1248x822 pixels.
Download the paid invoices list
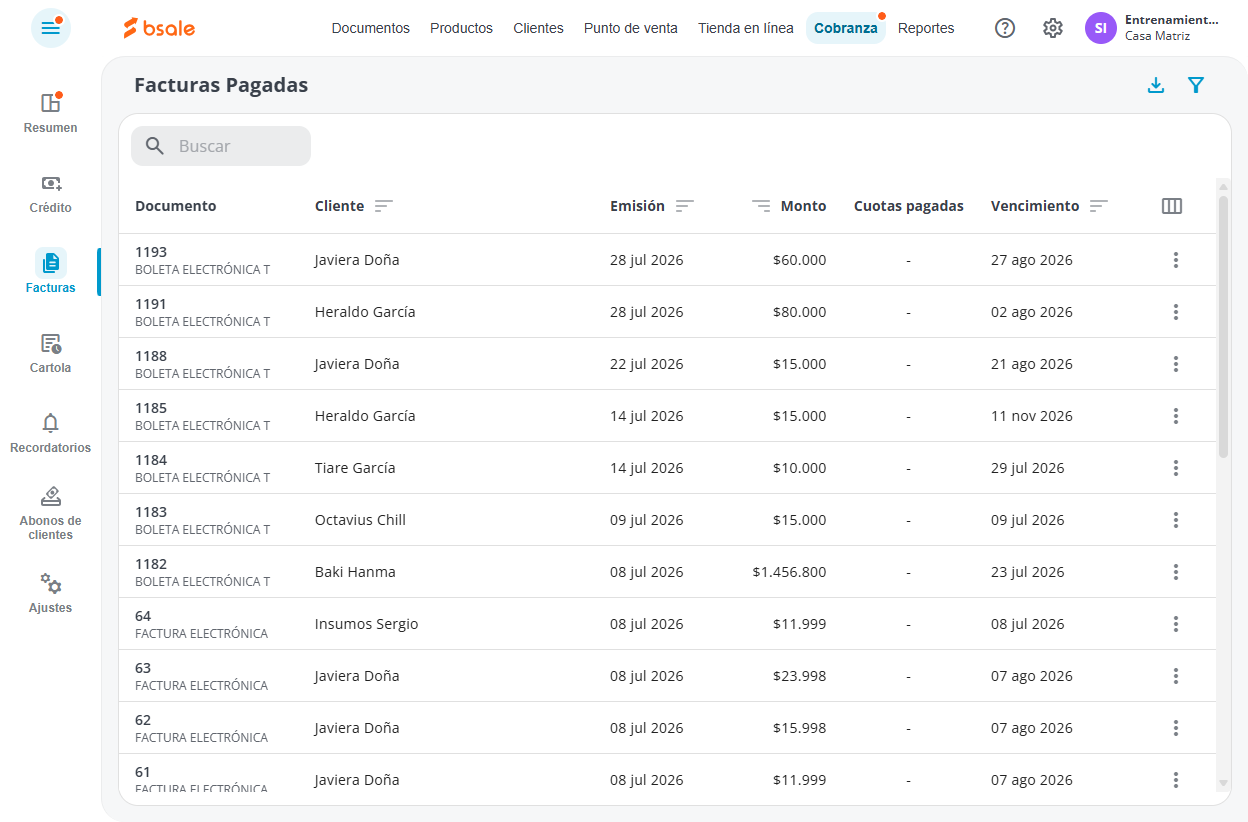[1156, 85]
